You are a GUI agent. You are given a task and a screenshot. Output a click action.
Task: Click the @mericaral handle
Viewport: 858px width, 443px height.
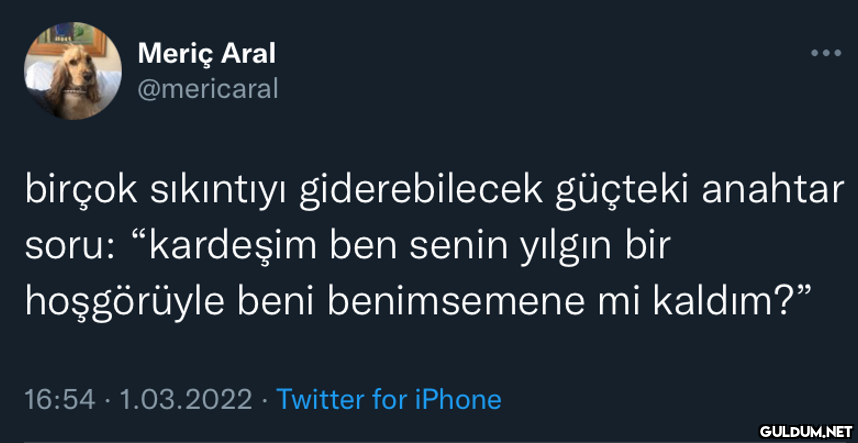pyautogui.click(x=206, y=89)
